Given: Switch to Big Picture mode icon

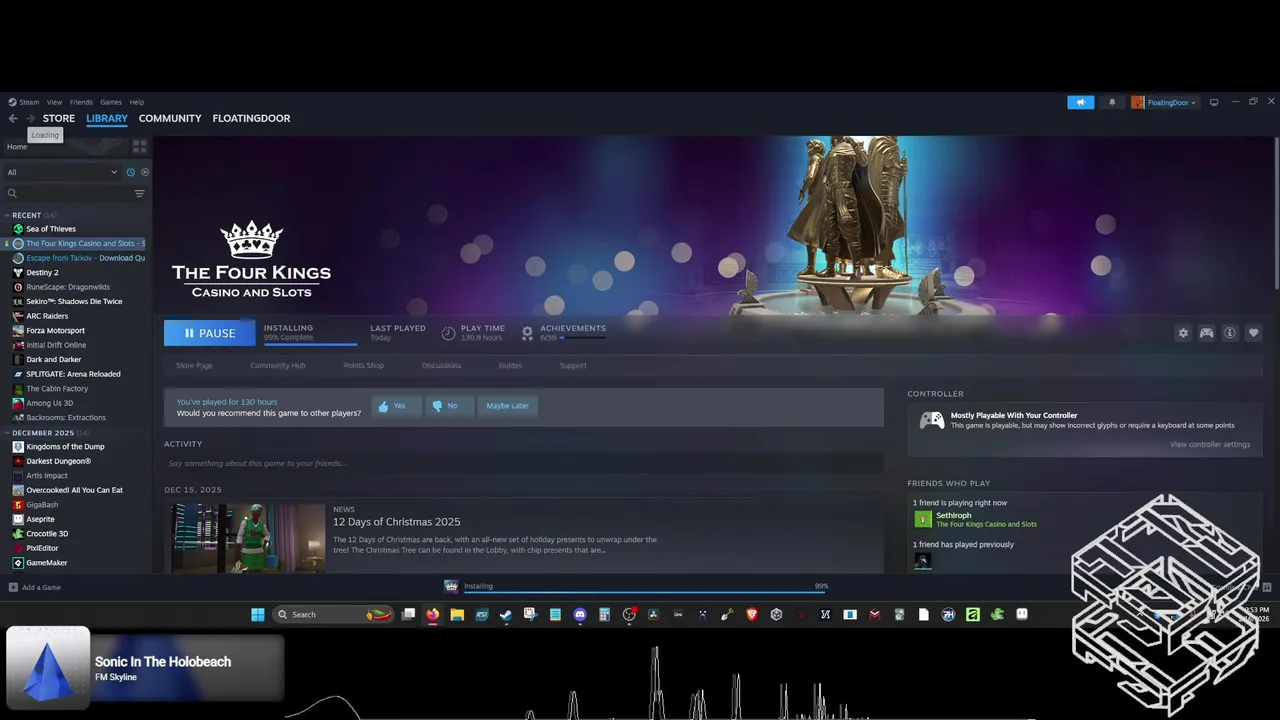Looking at the screenshot, I should [1214, 102].
